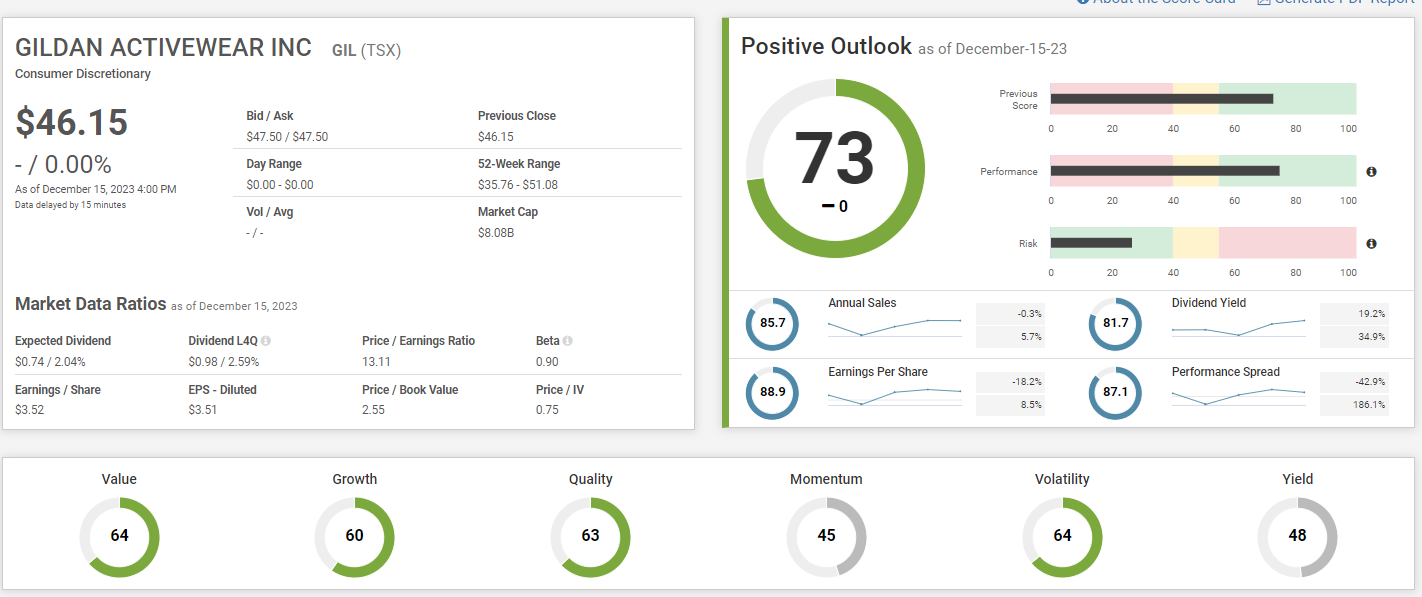Select the overall score 73 donut gauge
This screenshot has height=597, width=1422.
pyautogui.click(x=835, y=167)
